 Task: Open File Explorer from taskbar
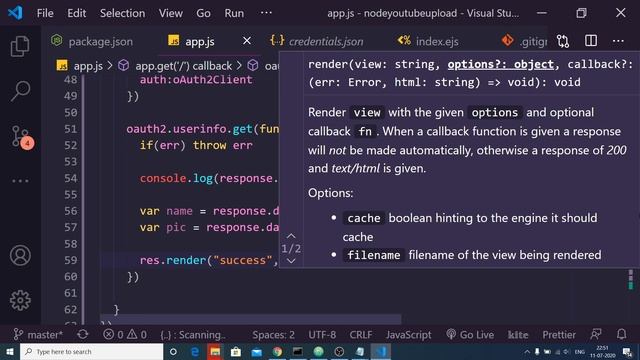click(x=215, y=351)
